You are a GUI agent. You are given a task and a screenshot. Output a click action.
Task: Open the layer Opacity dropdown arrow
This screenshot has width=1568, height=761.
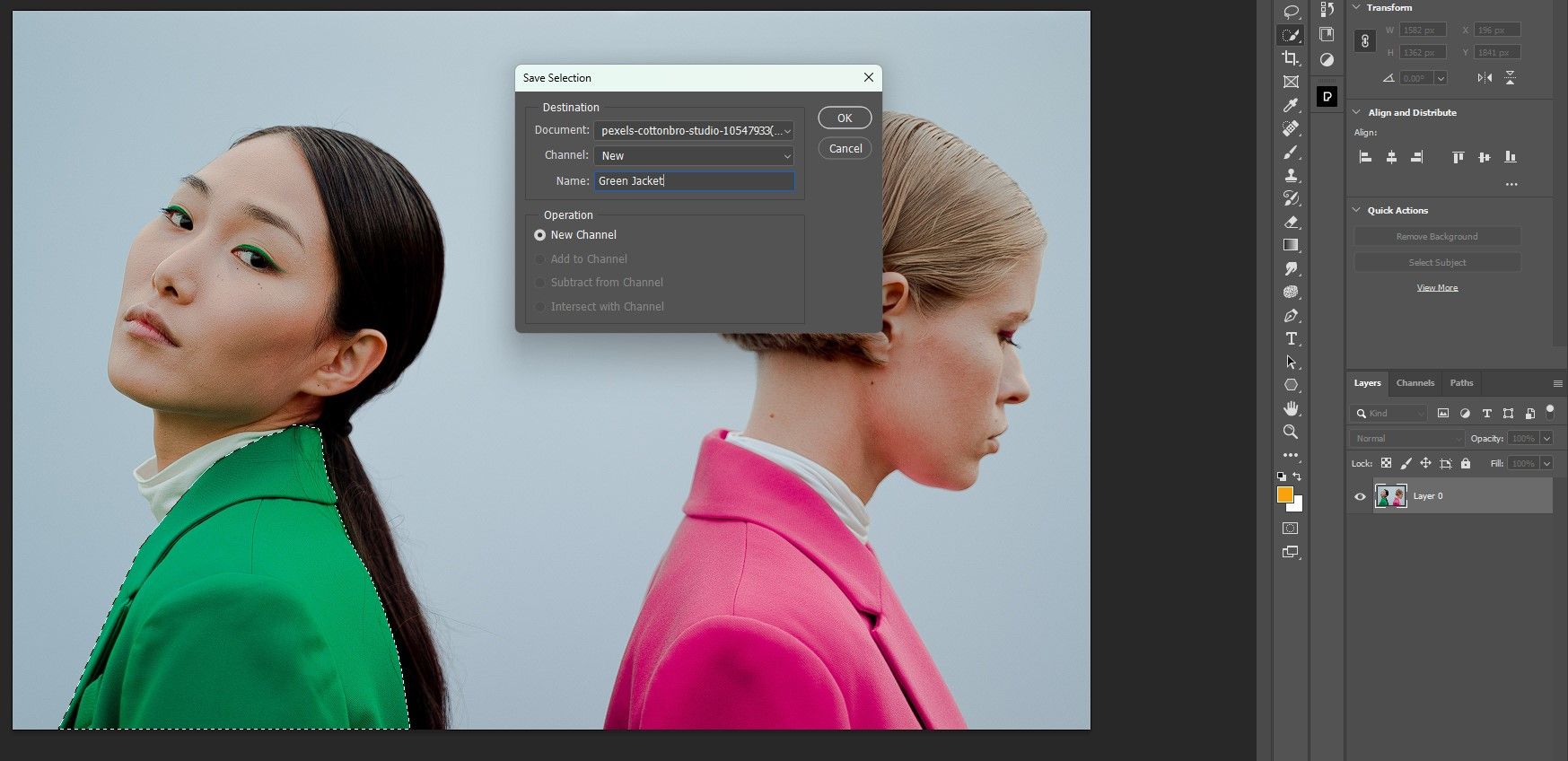(x=1546, y=439)
